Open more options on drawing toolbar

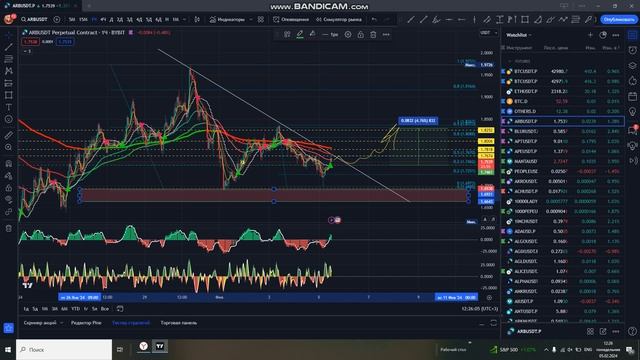point(386,35)
